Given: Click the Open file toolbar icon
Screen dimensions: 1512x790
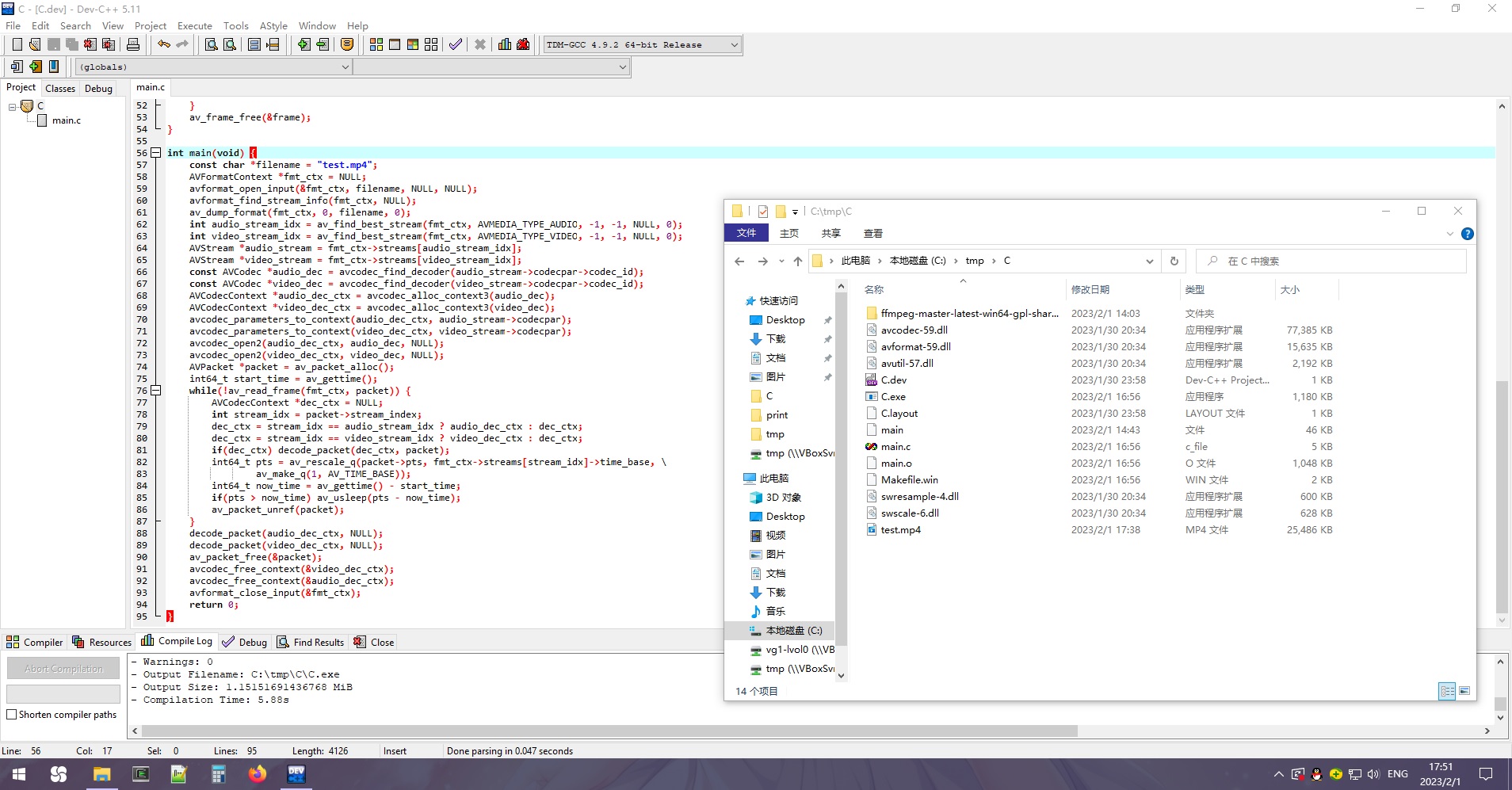Looking at the screenshot, I should pos(35,44).
